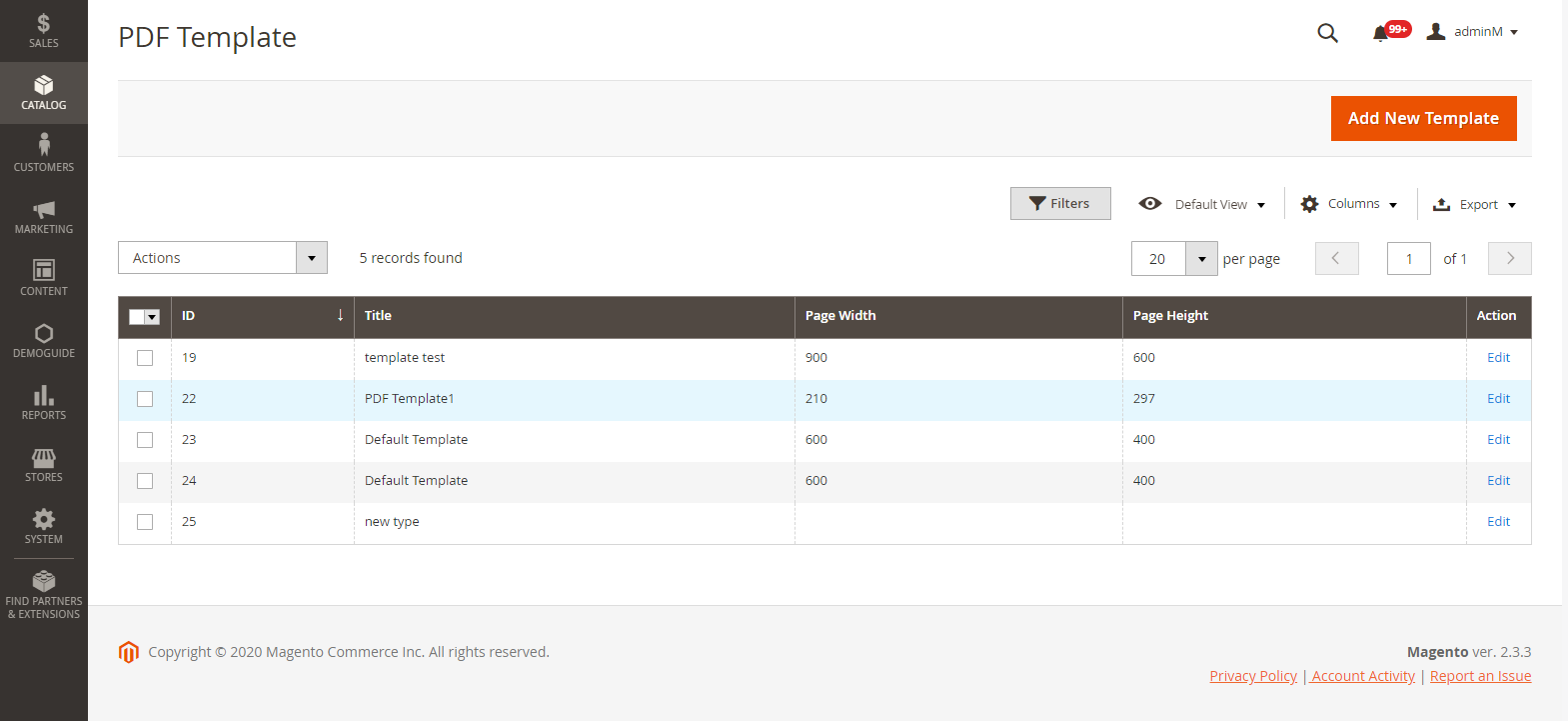Screen dimensions: 1568x721
Task: Open the Content menu in sidebar
Action: coord(43,278)
